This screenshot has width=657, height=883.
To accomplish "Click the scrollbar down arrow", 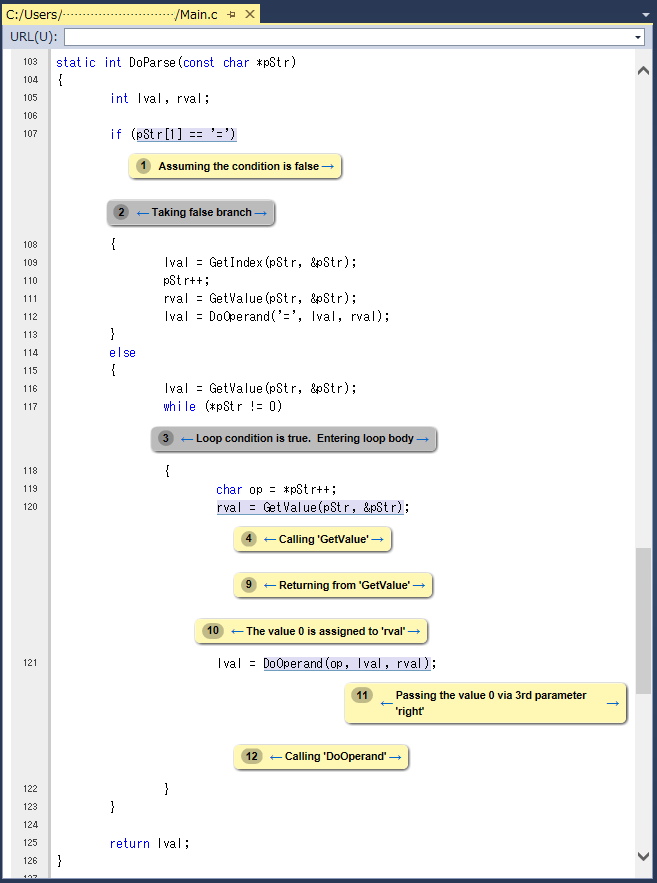I will 643,855.
